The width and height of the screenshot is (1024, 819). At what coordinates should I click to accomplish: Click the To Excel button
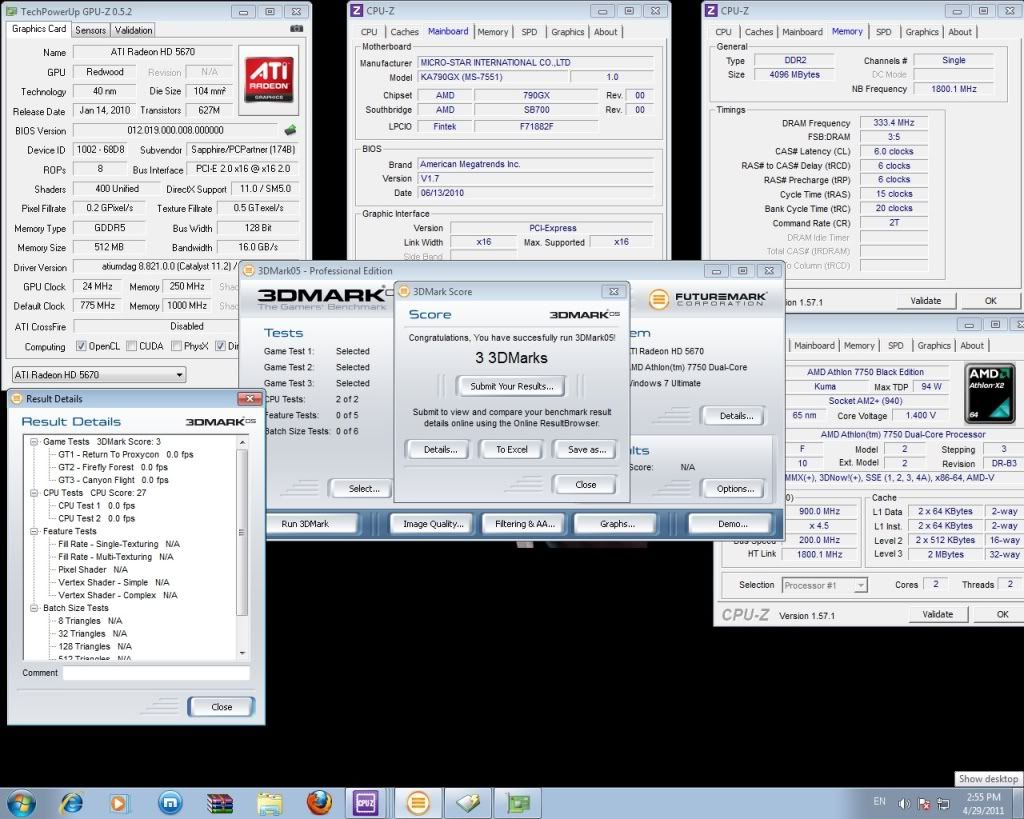click(x=511, y=450)
